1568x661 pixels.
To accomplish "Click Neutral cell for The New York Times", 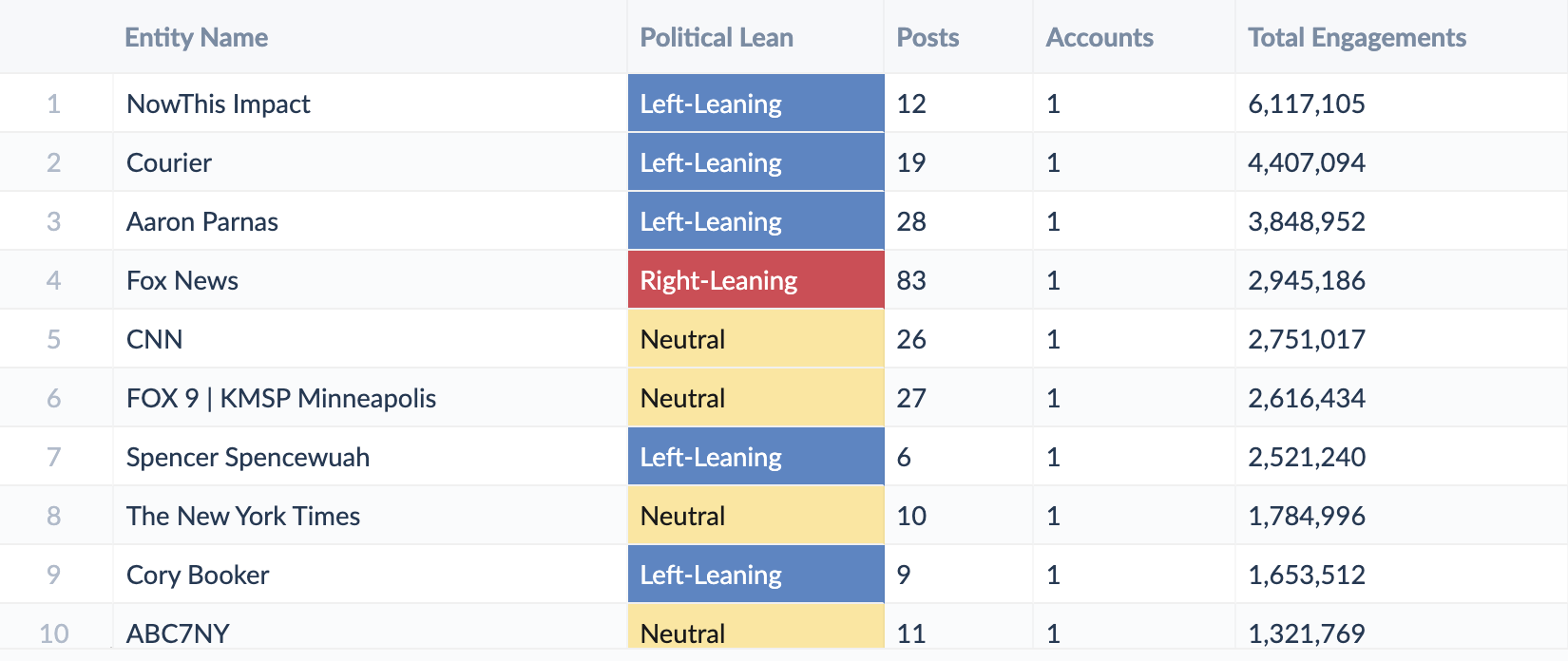I will (x=756, y=516).
